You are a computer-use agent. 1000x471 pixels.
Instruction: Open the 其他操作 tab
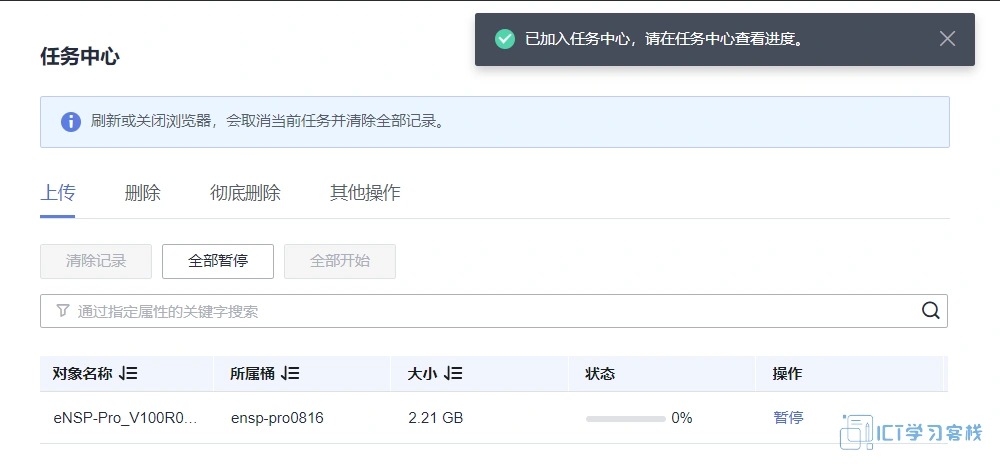pos(365,192)
